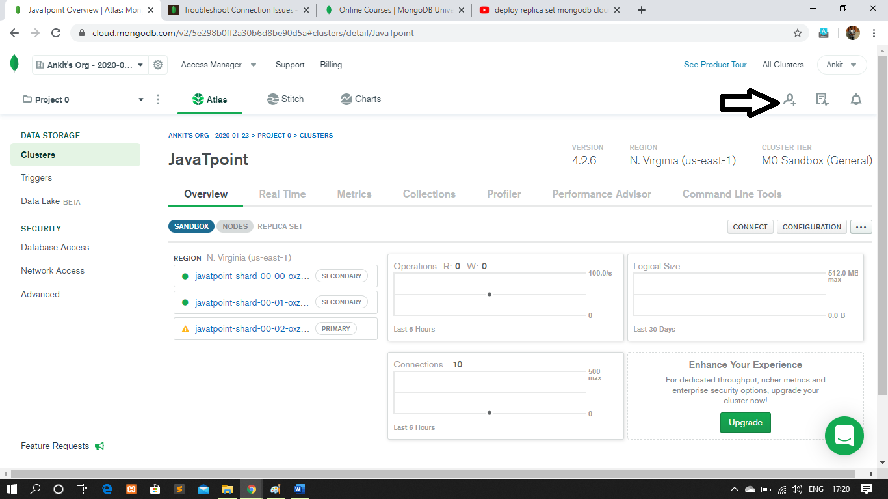
Task: Open Windows taskbar search
Action: pos(35,489)
